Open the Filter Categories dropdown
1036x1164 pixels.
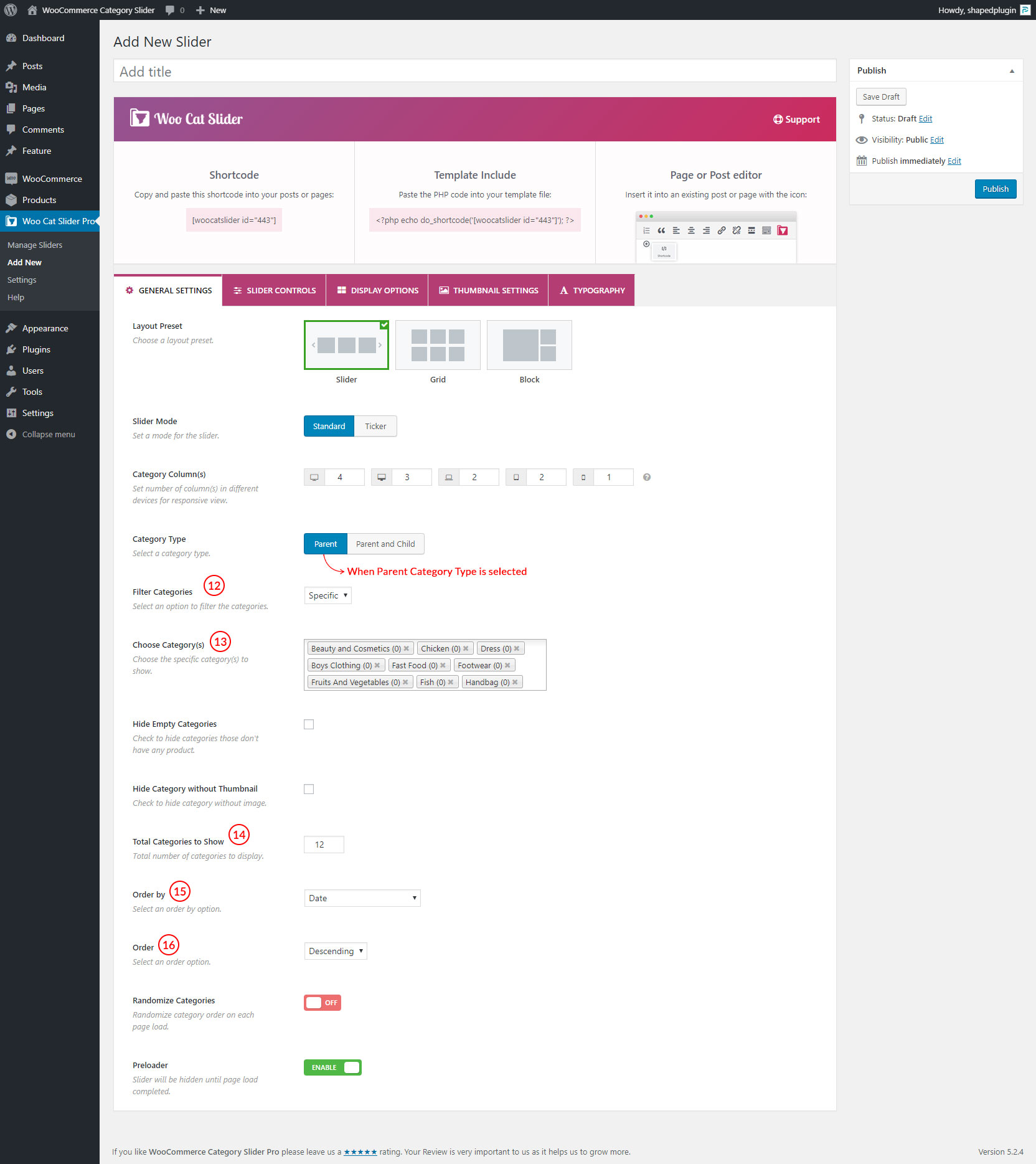click(327, 595)
